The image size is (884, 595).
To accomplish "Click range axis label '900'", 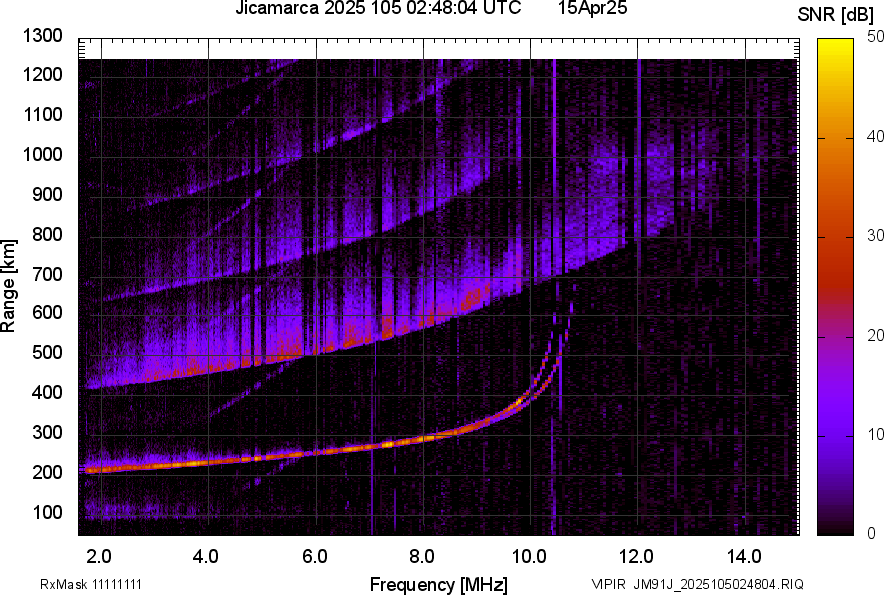I will [47, 194].
